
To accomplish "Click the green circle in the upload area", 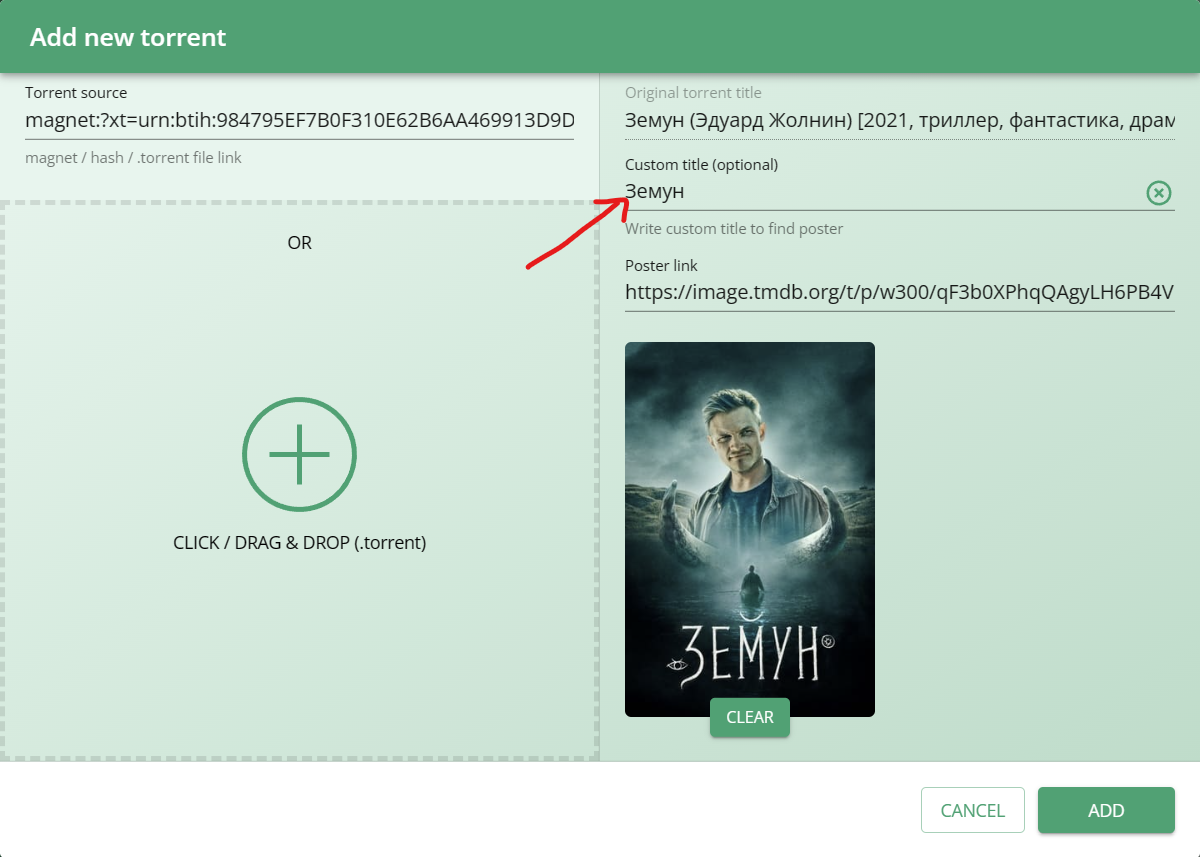I will point(299,454).
